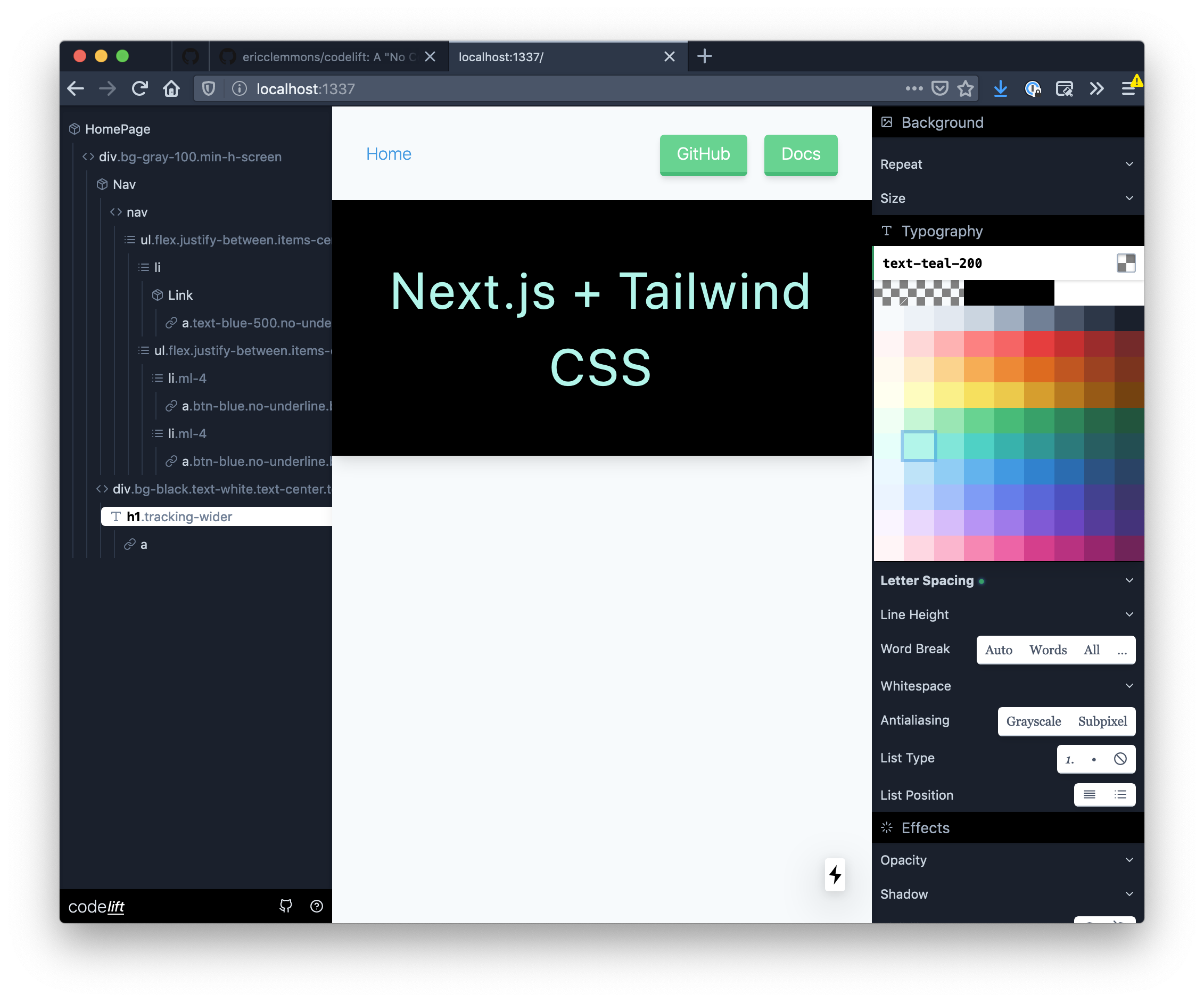Viewport: 1204px width, 1002px height.
Task: Select HomePage in the component tree
Action: [x=117, y=129]
